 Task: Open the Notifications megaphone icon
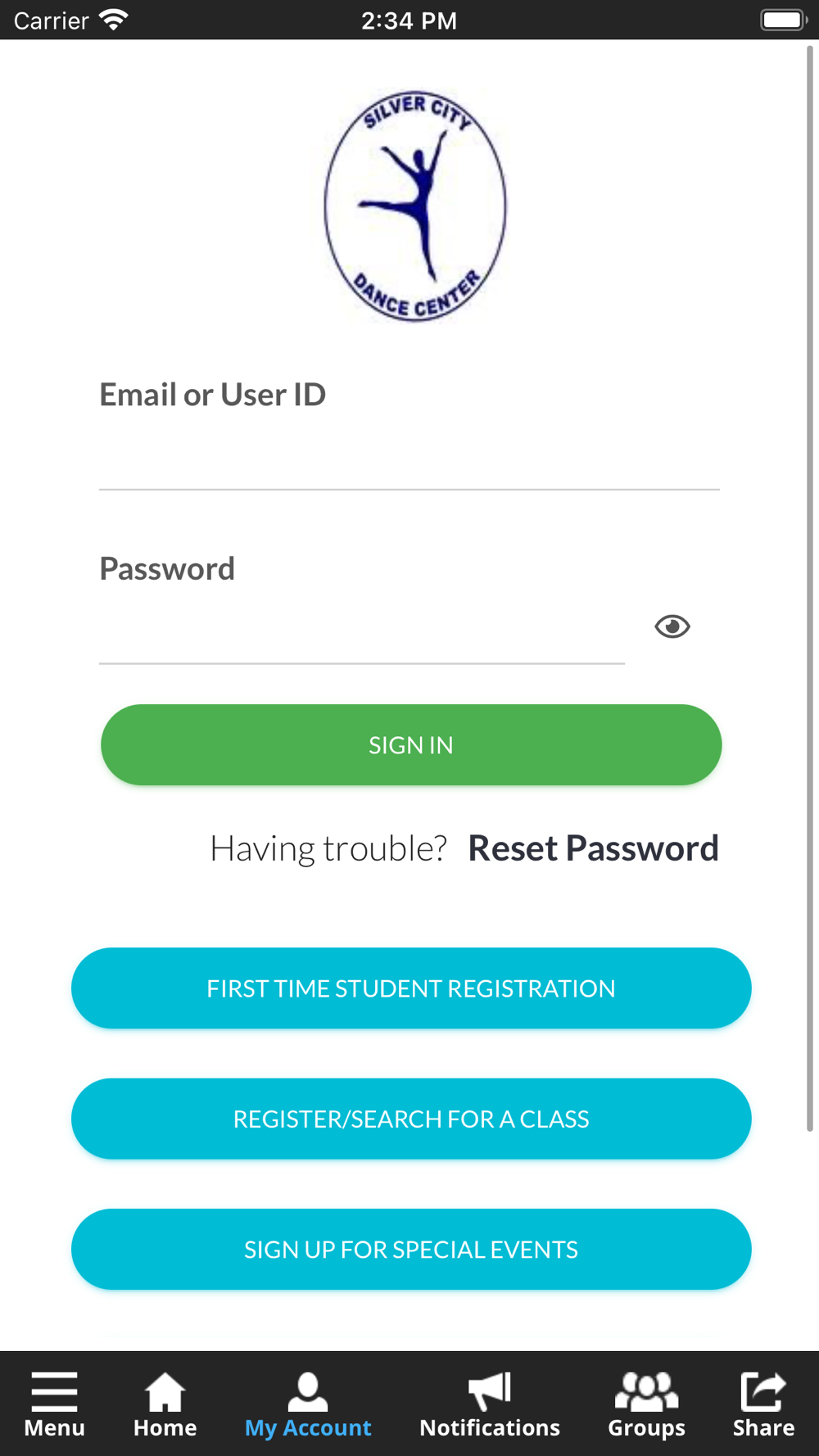(x=490, y=1391)
